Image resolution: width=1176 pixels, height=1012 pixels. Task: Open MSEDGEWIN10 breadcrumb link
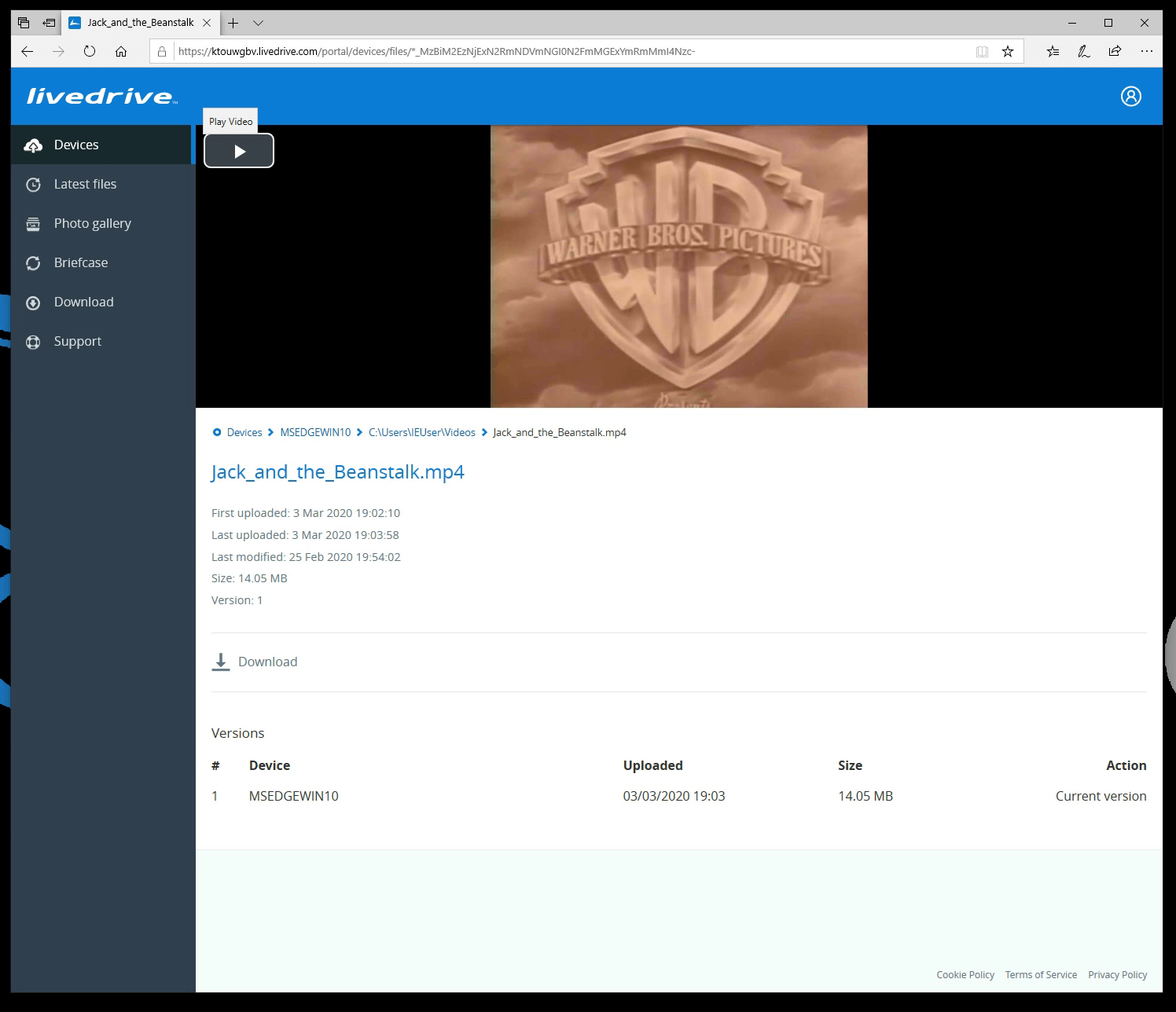click(315, 432)
